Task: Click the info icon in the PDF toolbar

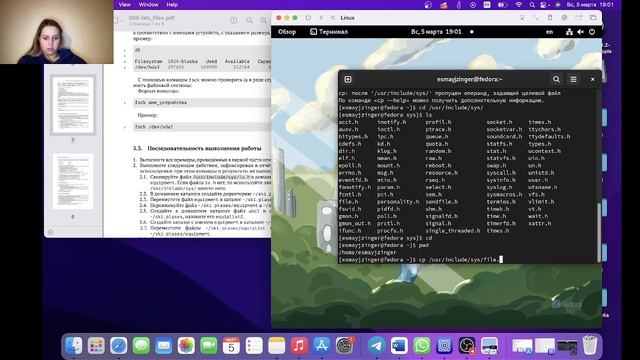Action: tap(233, 20)
